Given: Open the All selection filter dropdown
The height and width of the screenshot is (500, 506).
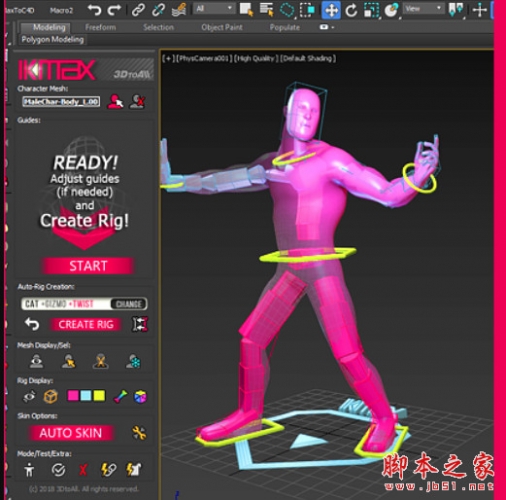Looking at the screenshot, I should pos(214,9).
